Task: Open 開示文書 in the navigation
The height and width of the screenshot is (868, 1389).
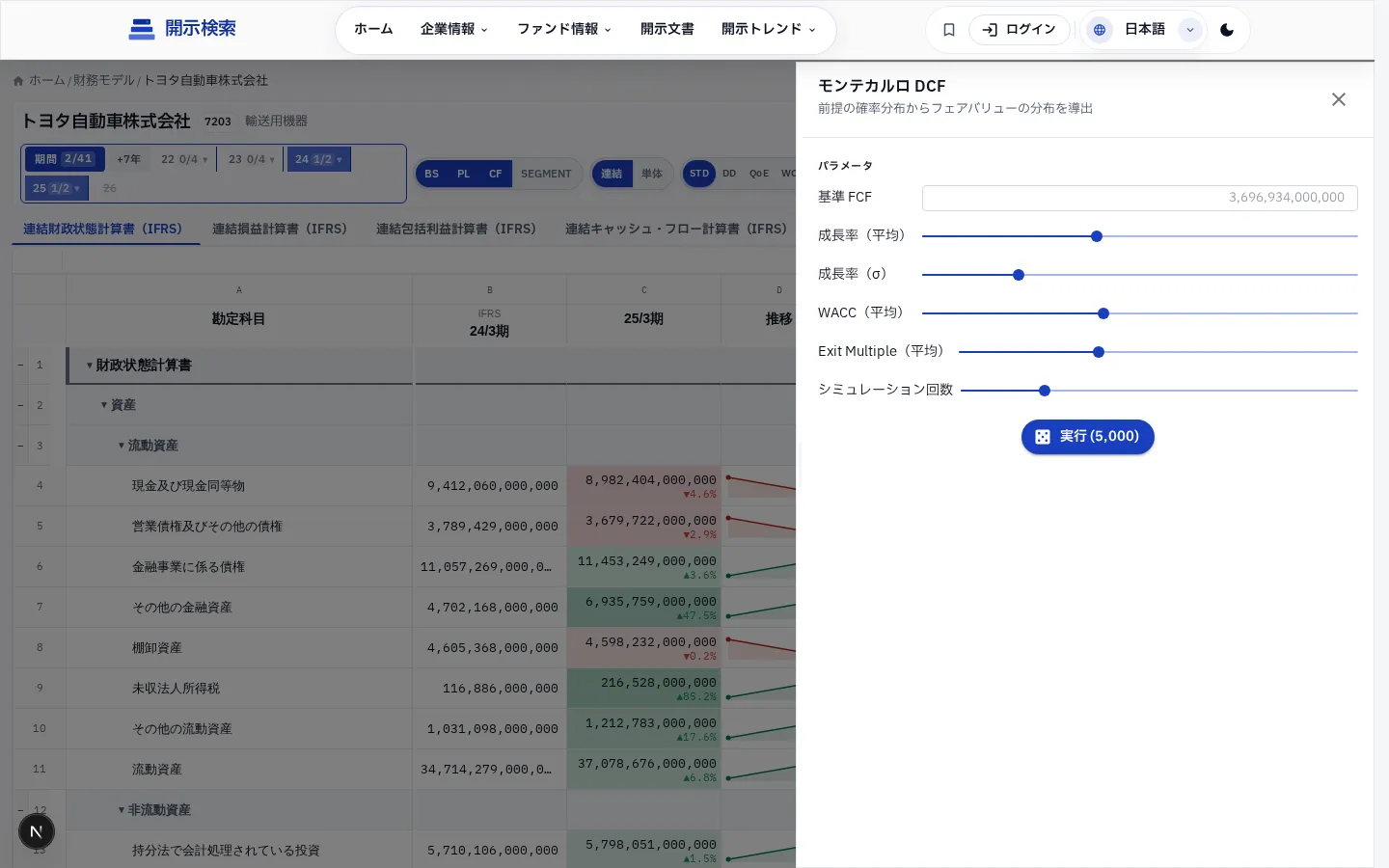Action: pyautogui.click(x=667, y=29)
